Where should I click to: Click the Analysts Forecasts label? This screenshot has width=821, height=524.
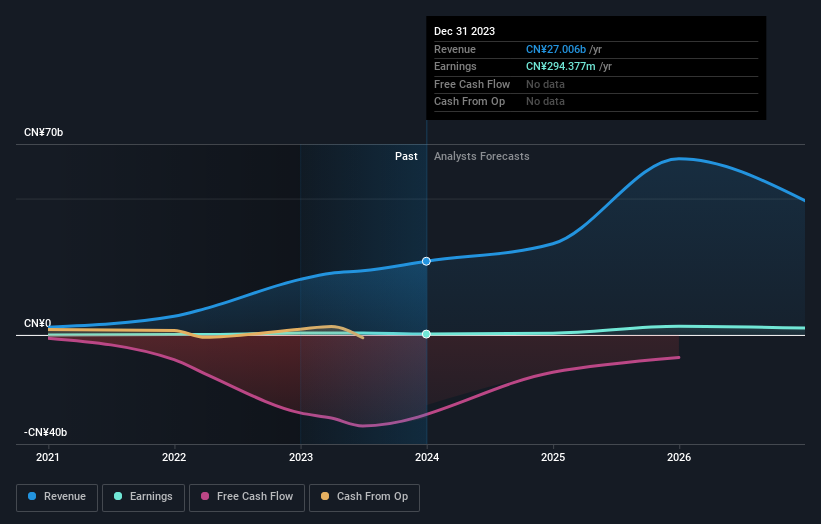click(x=481, y=157)
